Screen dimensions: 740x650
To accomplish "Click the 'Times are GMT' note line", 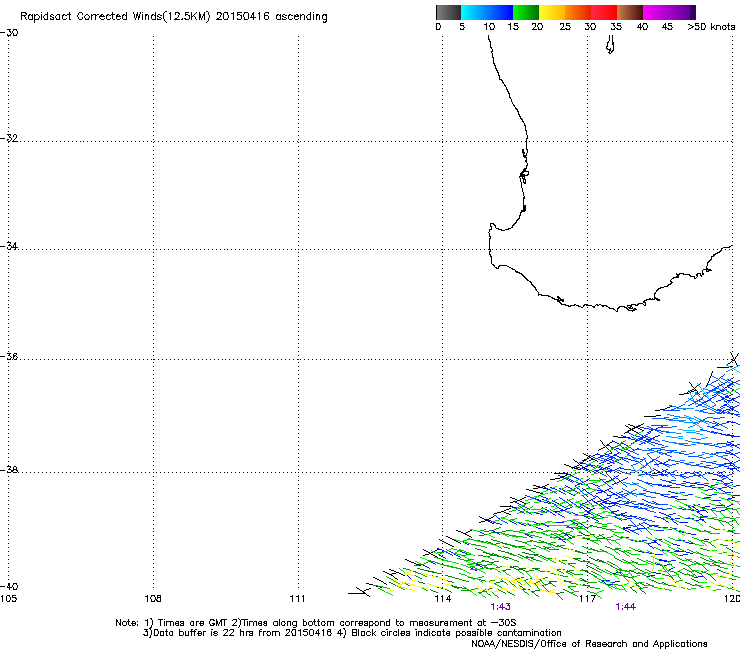I will [316, 623].
